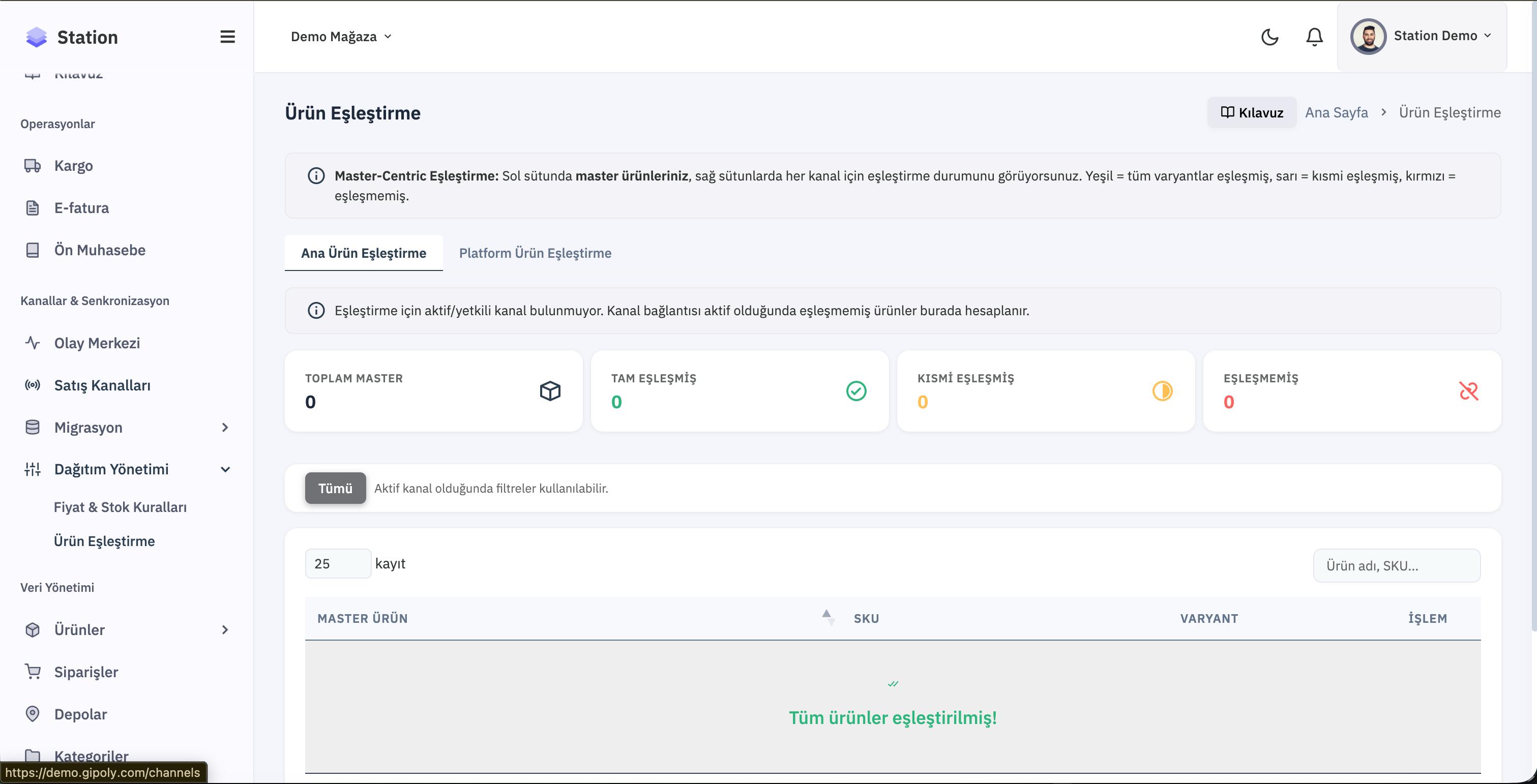Click the E-fatura document icon
Viewport: 1537px width, 784px height.
point(33,207)
